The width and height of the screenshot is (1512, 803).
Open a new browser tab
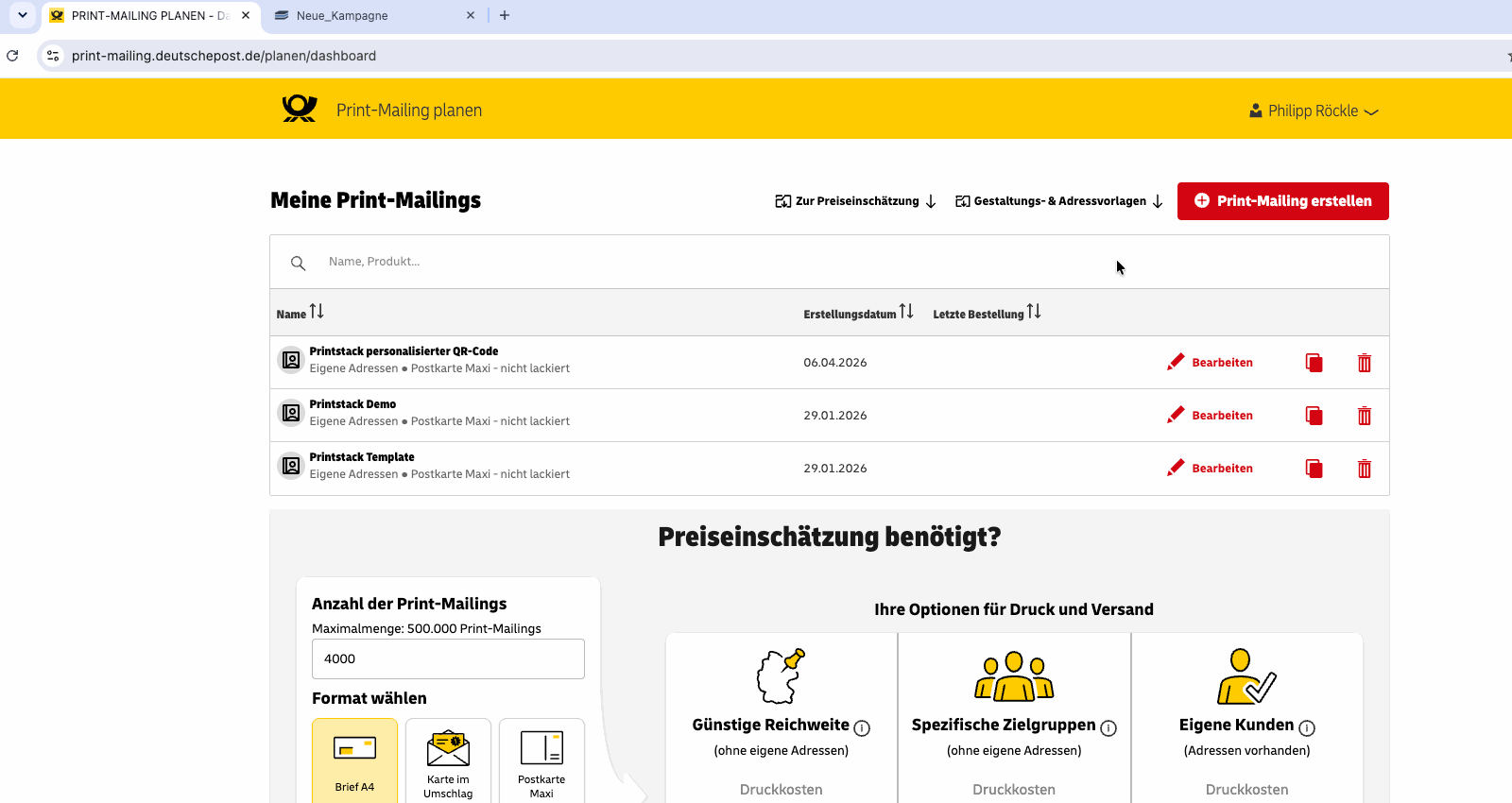505,15
